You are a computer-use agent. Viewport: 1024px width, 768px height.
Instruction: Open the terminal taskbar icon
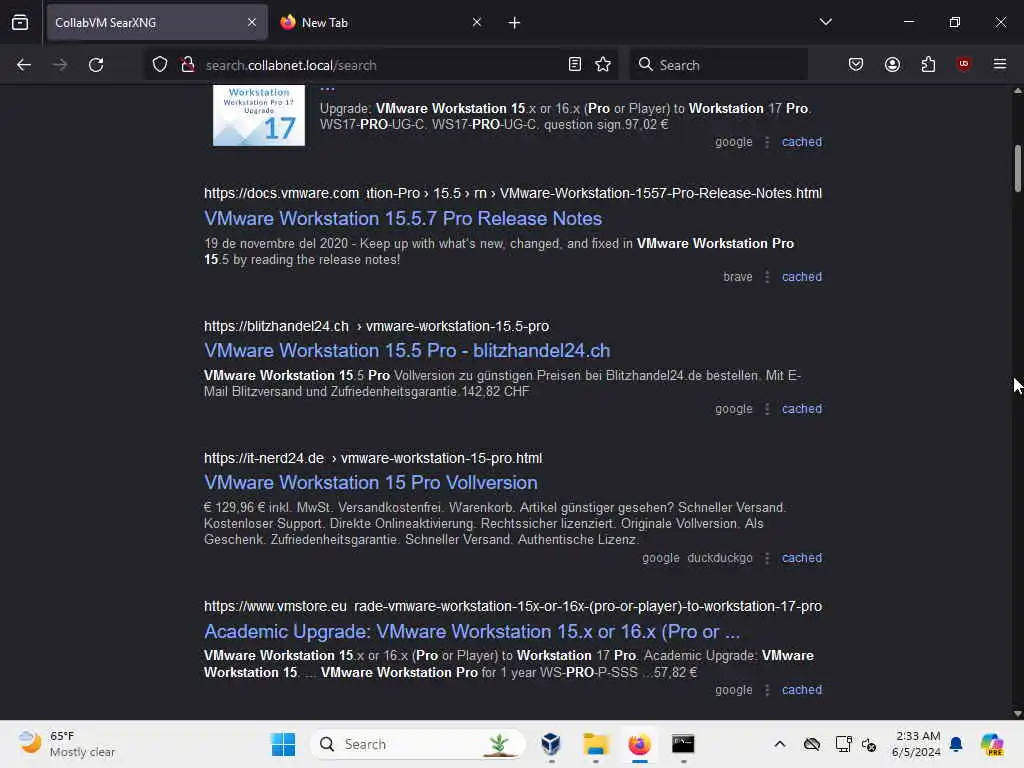[683, 744]
